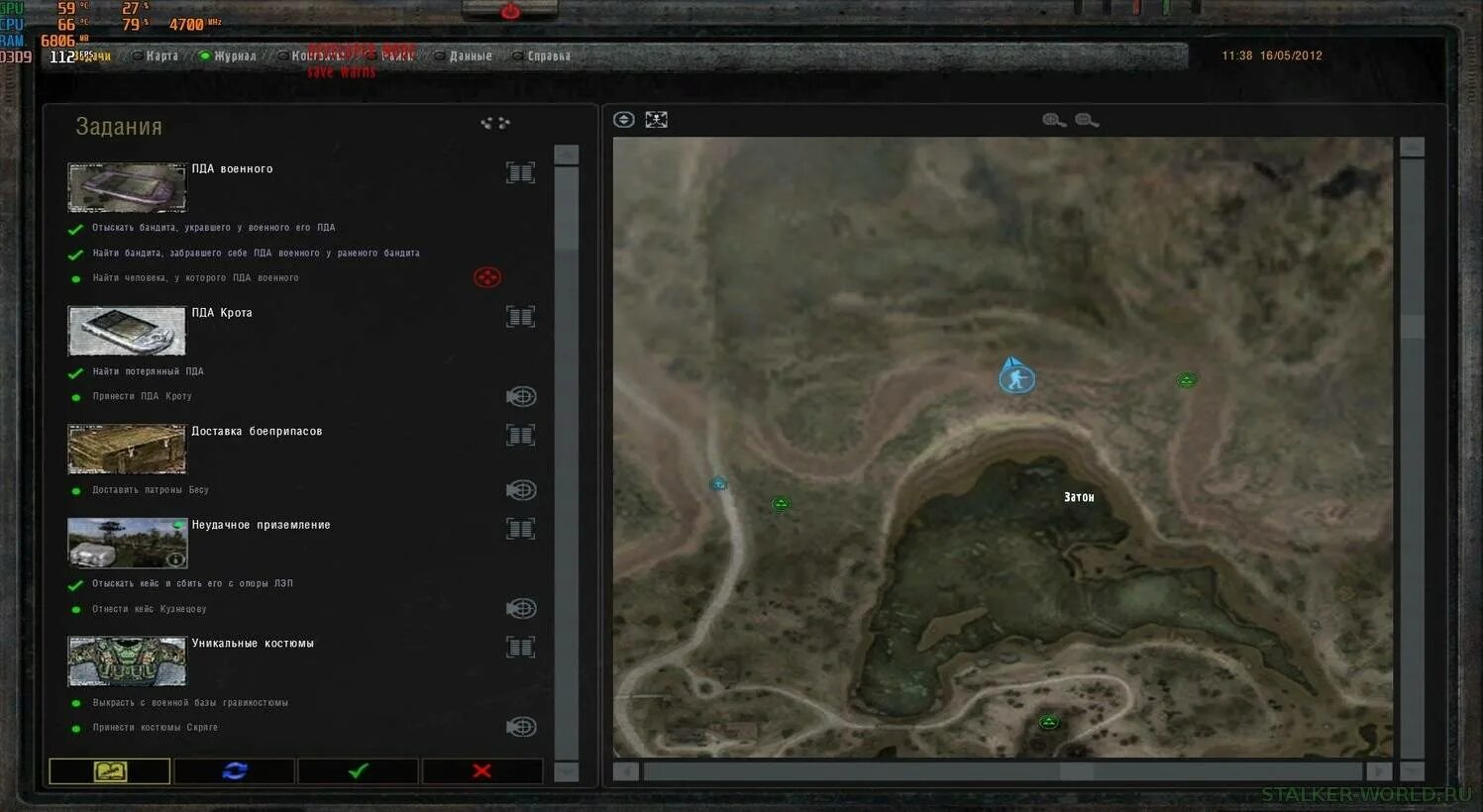
Task: Click the map horizontal scrollbar thumb
Action: [x=1077, y=770]
